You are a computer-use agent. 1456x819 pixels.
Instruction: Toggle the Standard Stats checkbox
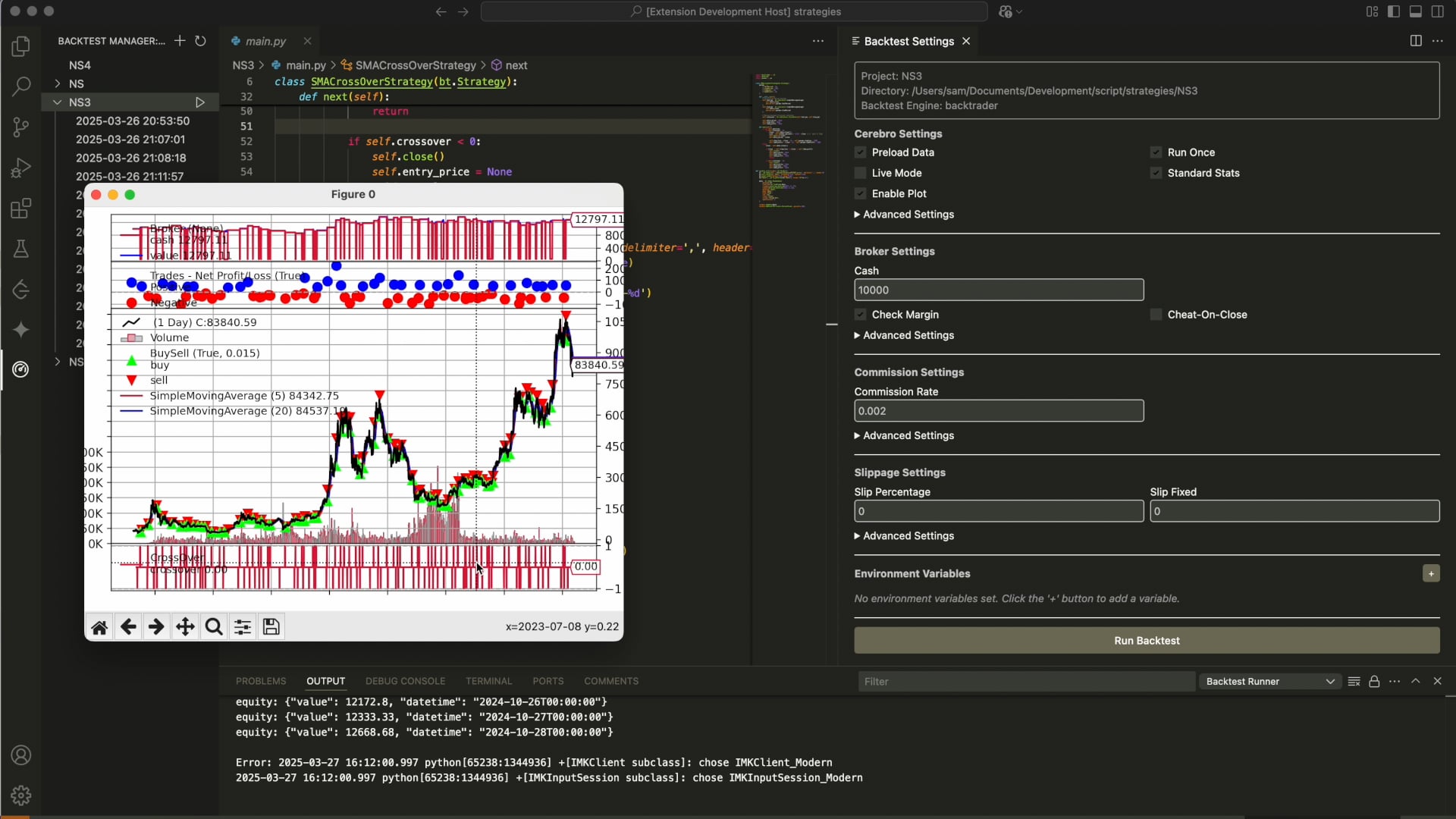coord(1156,173)
